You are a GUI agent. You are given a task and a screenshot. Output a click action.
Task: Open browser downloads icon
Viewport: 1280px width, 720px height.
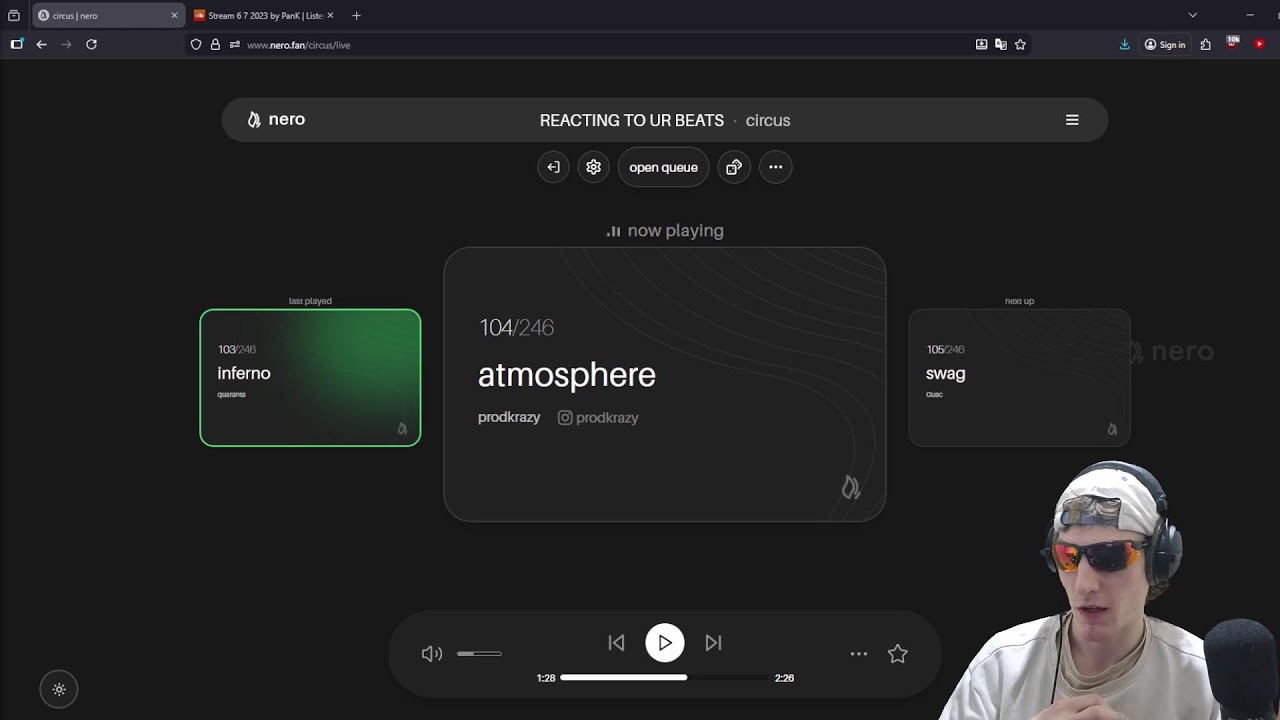(x=1125, y=44)
